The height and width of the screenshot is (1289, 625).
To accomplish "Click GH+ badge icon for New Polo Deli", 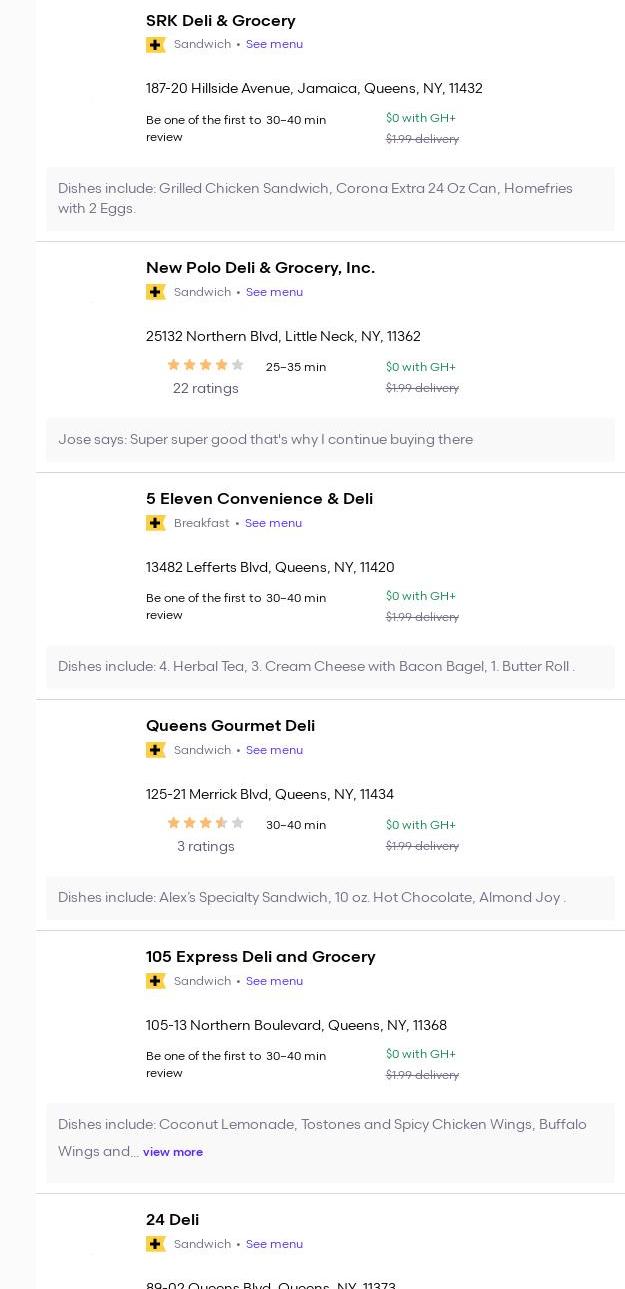I will coord(155,292).
